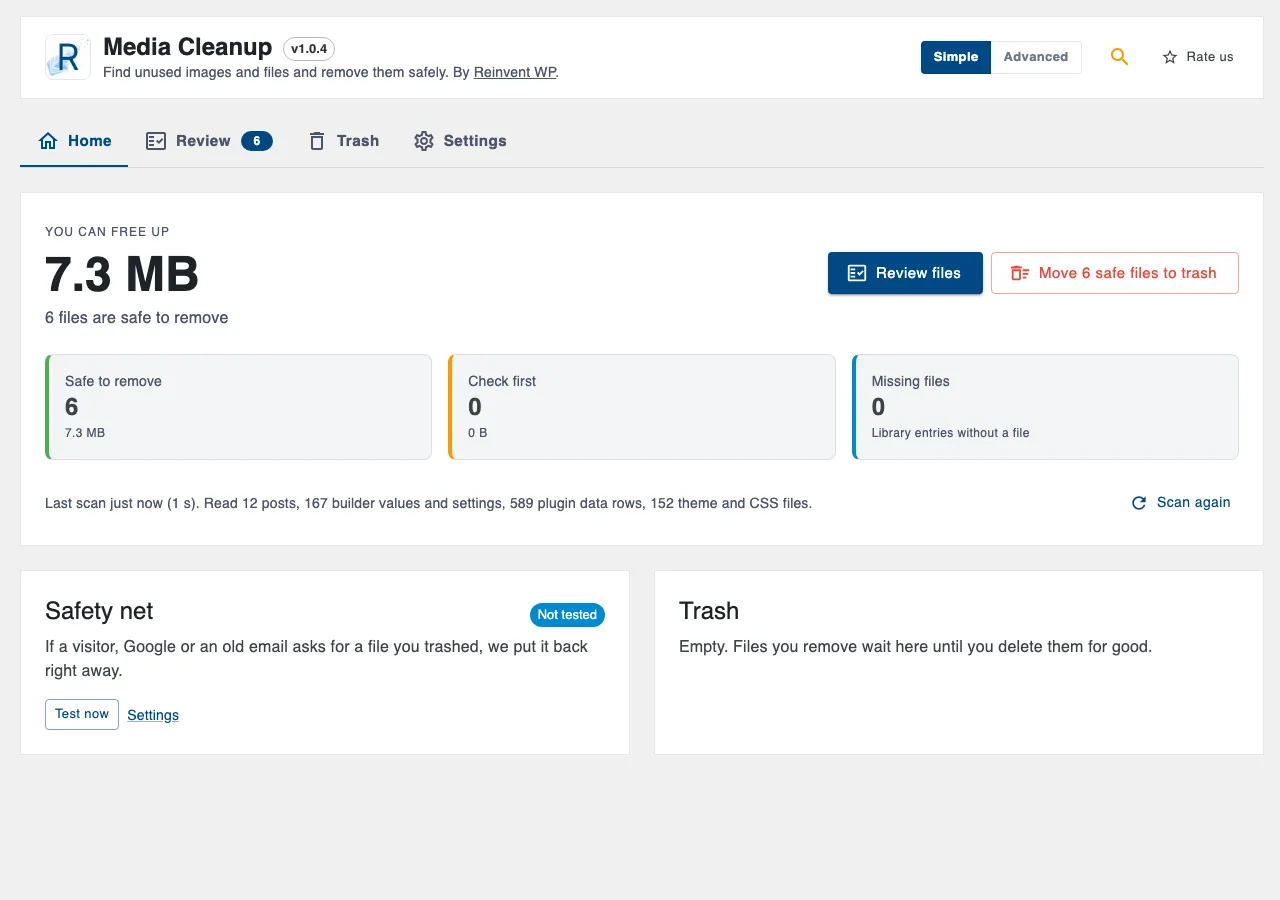Viewport: 1280px width, 900px height.
Task: Click the Rate us text
Action: (1210, 57)
